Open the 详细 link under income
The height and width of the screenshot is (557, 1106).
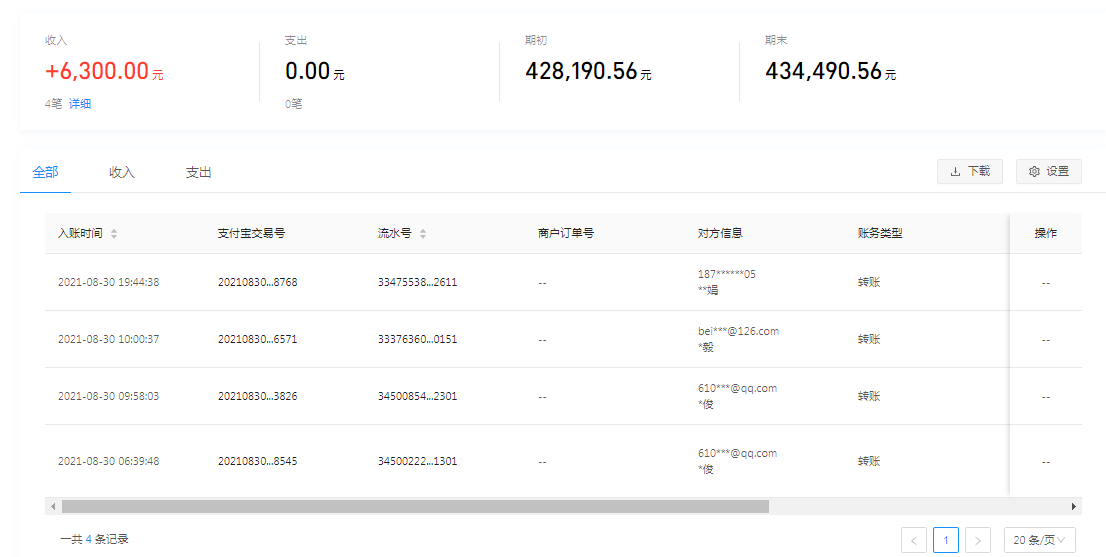pos(80,103)
